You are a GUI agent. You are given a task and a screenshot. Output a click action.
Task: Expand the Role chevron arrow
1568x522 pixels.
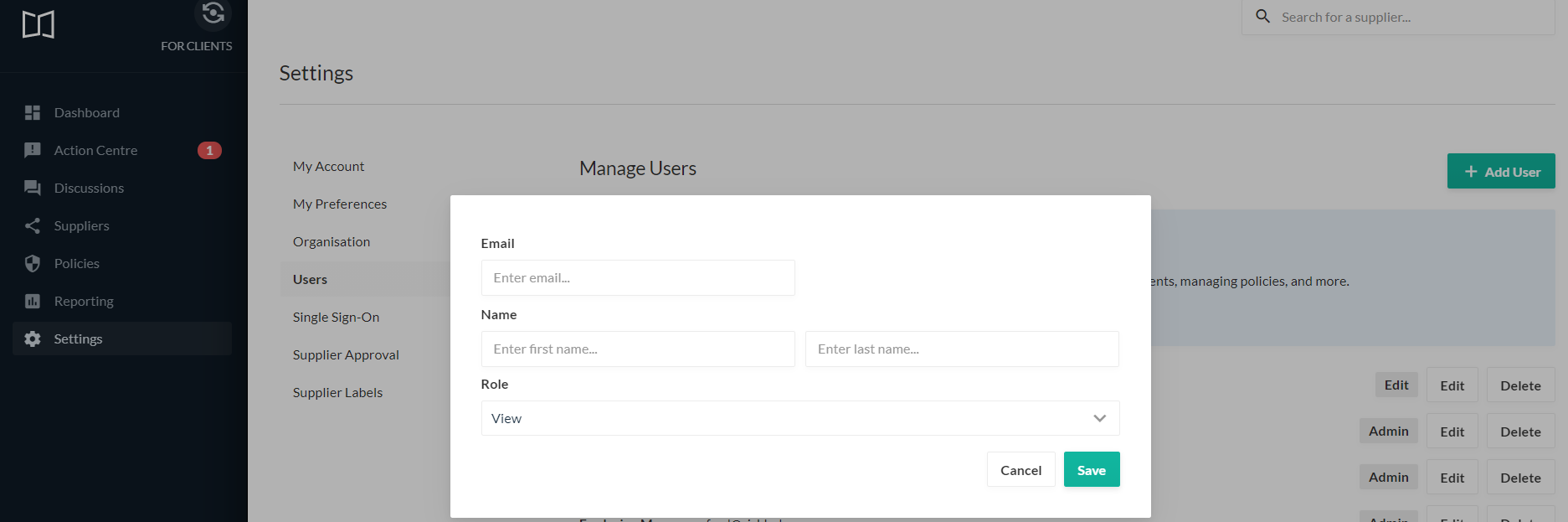tap(1099, 418)
